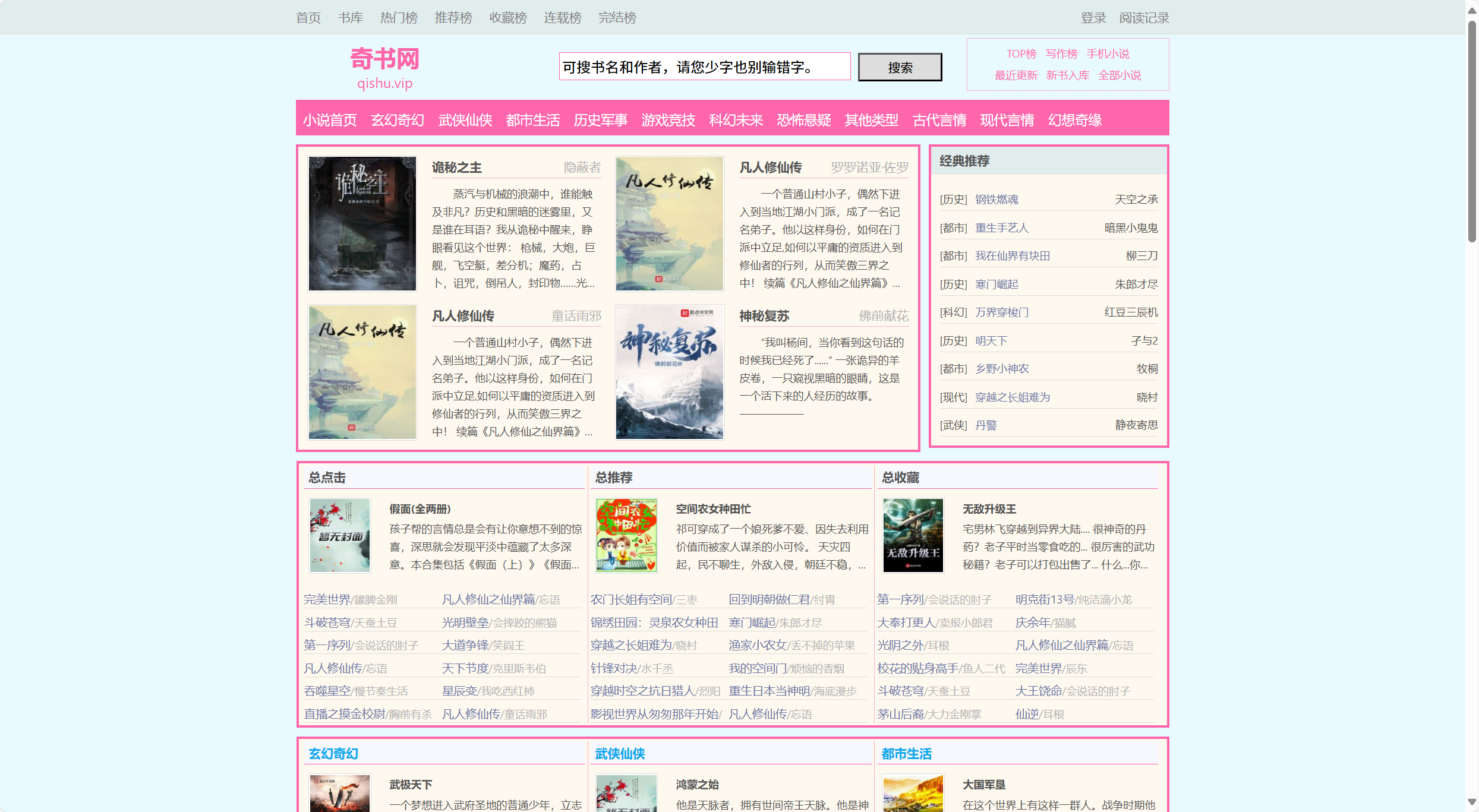Open the 武极天下 title link
This screenshot has width=1479, height=812.
(x=411, y=785)
